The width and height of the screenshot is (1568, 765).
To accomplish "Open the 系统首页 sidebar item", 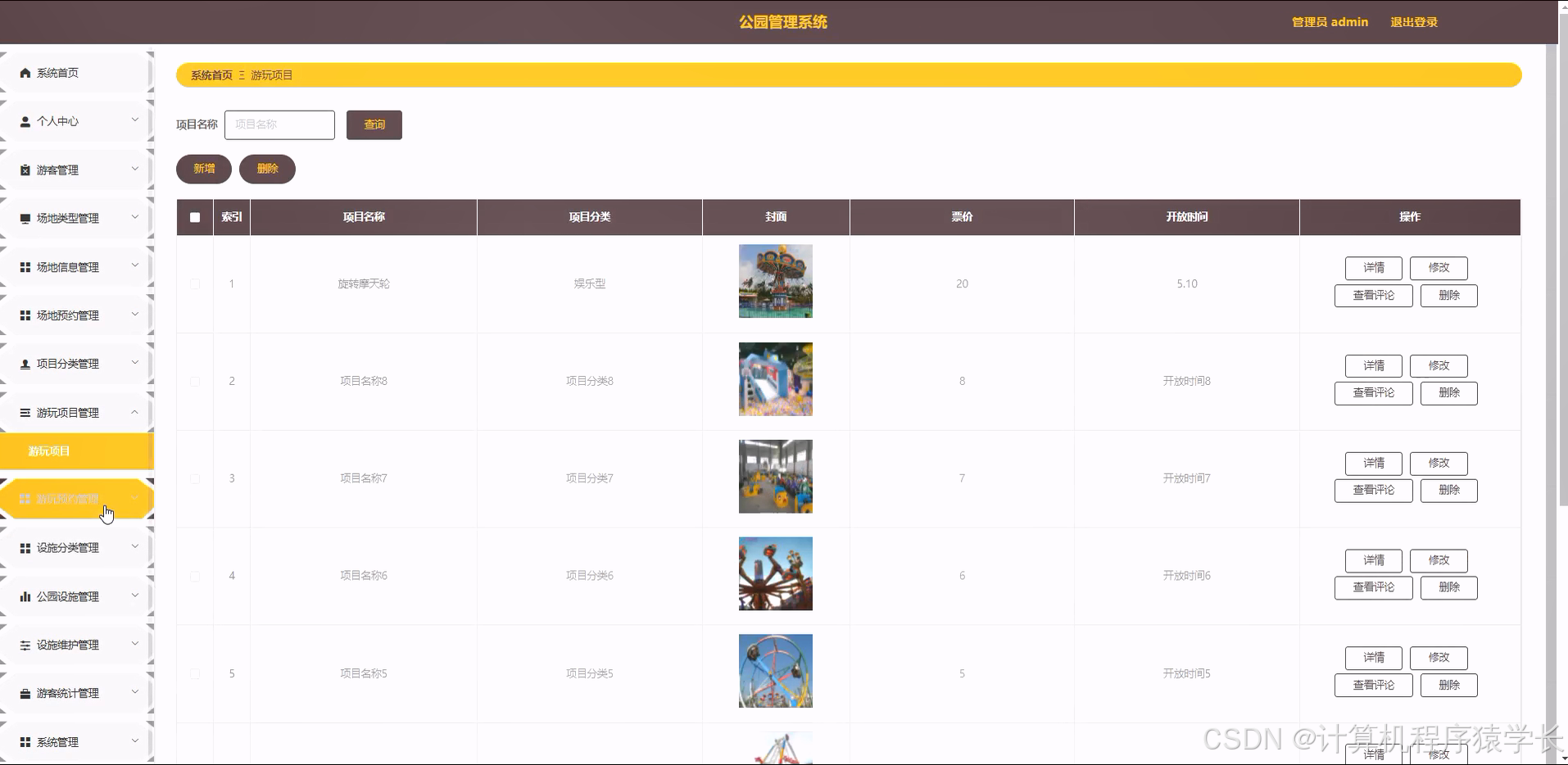I will [x=76, y=73].
